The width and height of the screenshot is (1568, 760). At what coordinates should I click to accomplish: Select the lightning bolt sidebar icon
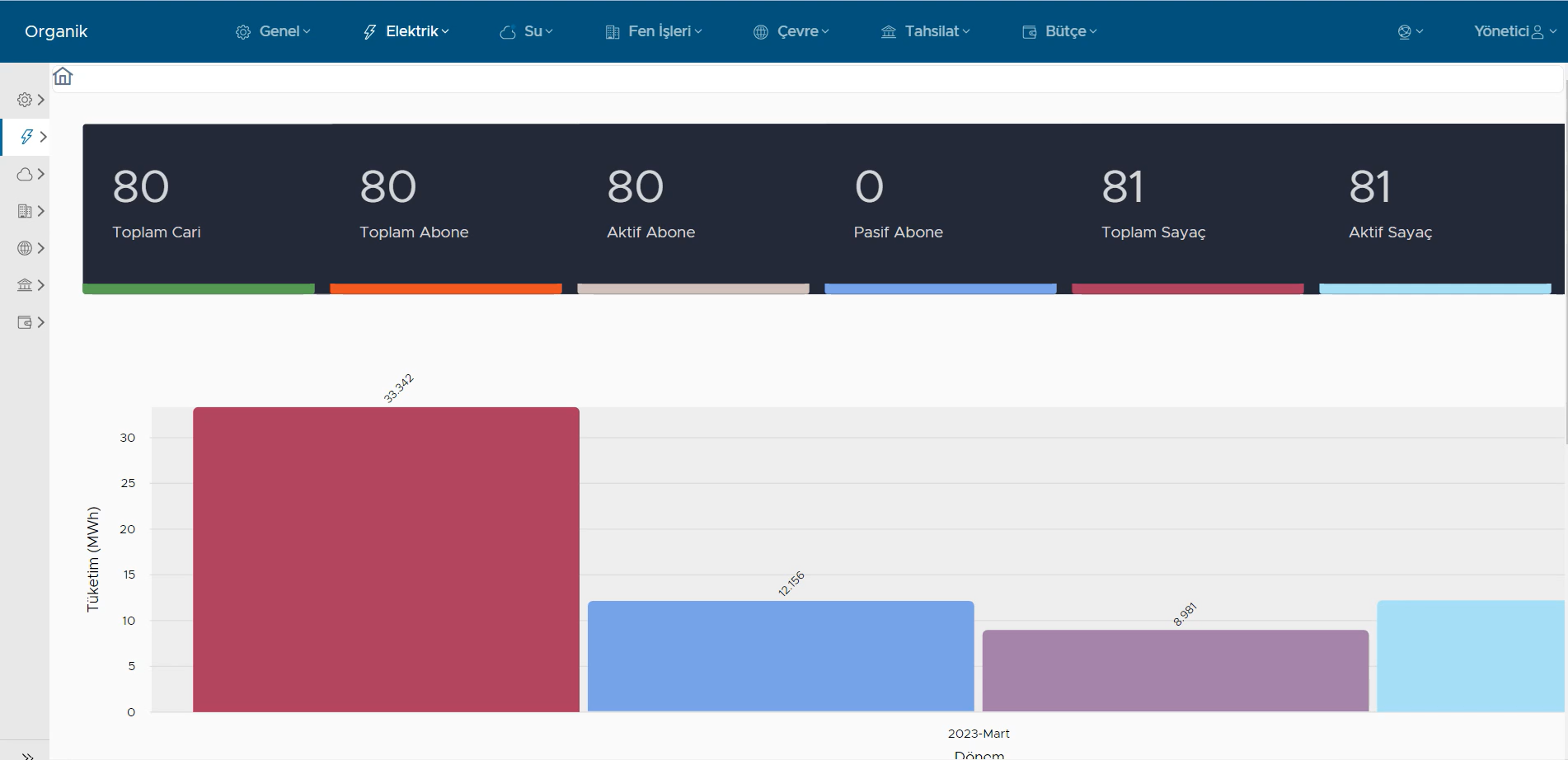[26, 137]
